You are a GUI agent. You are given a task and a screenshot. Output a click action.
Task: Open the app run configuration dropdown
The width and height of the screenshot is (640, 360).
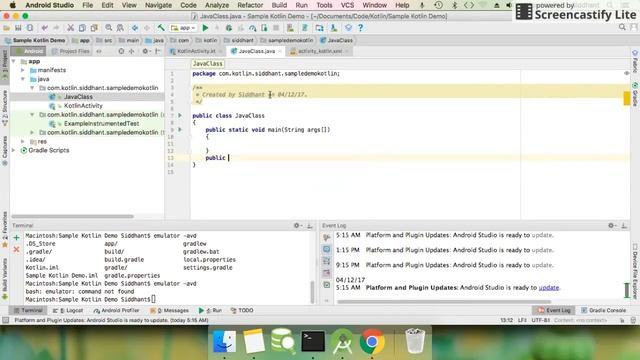183,28
